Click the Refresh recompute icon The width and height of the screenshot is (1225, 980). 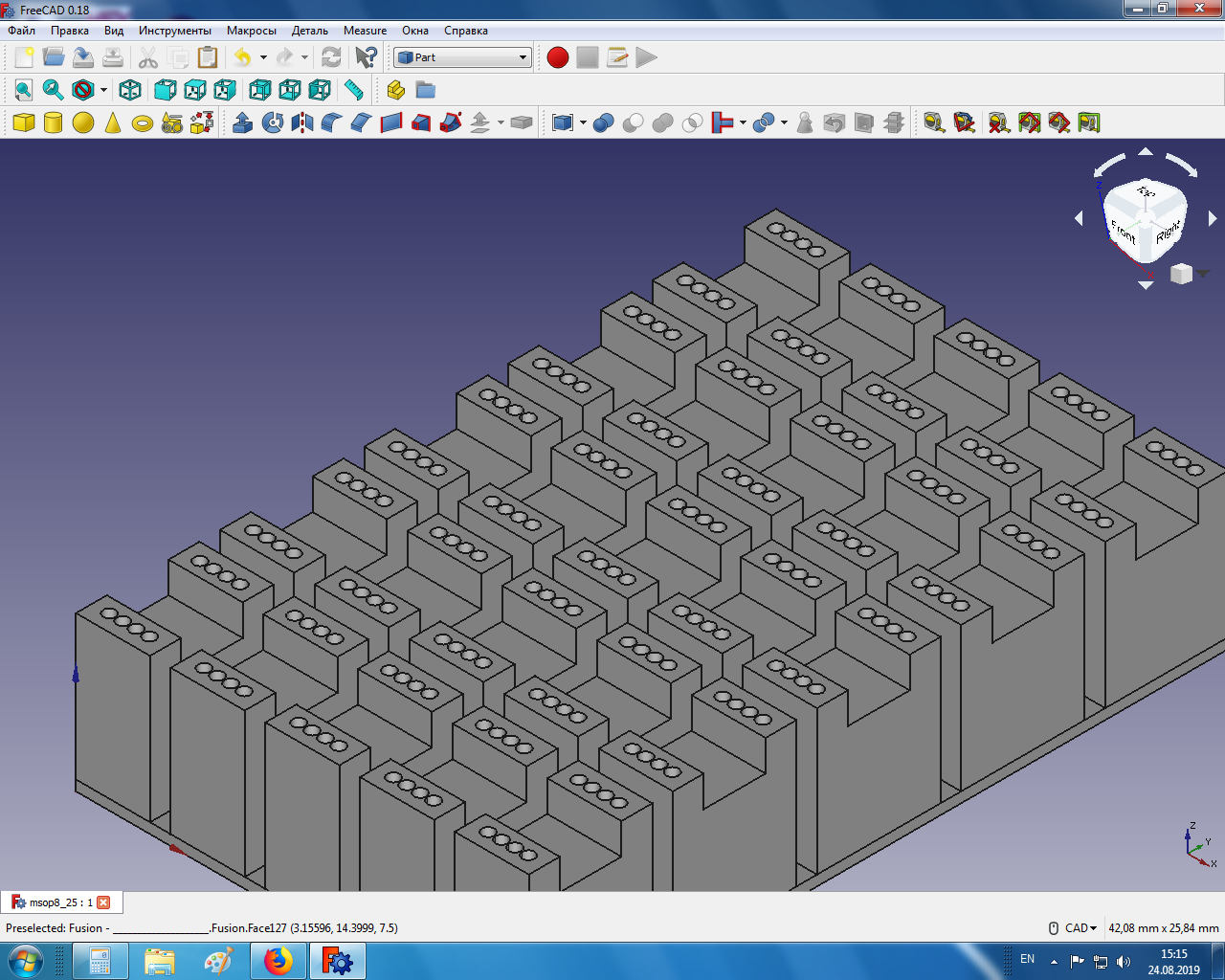331,57
